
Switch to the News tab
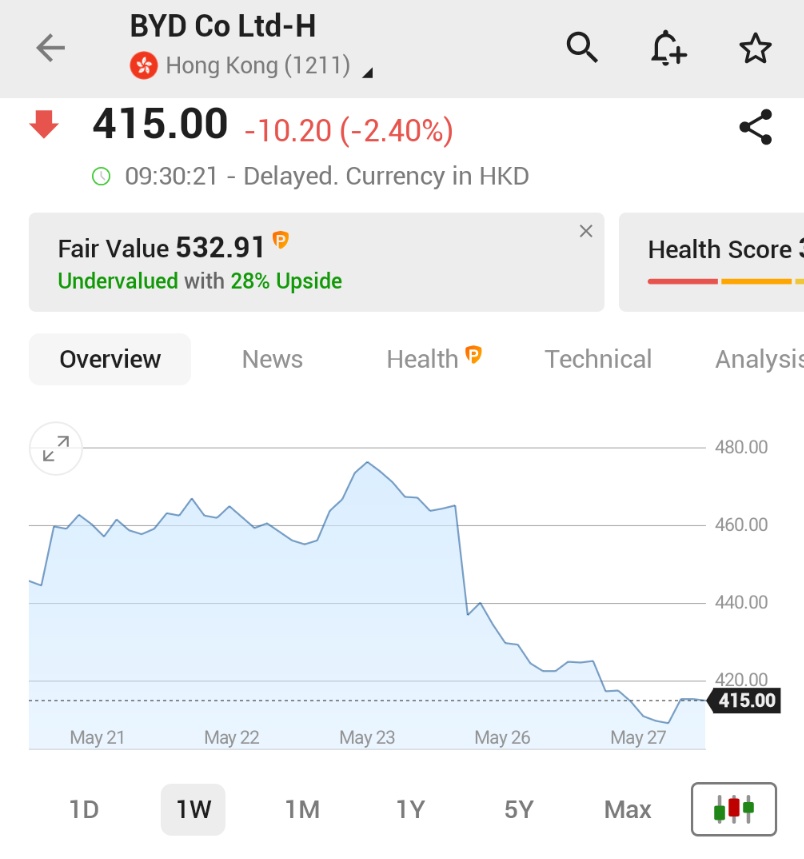(x=272, y=359)
